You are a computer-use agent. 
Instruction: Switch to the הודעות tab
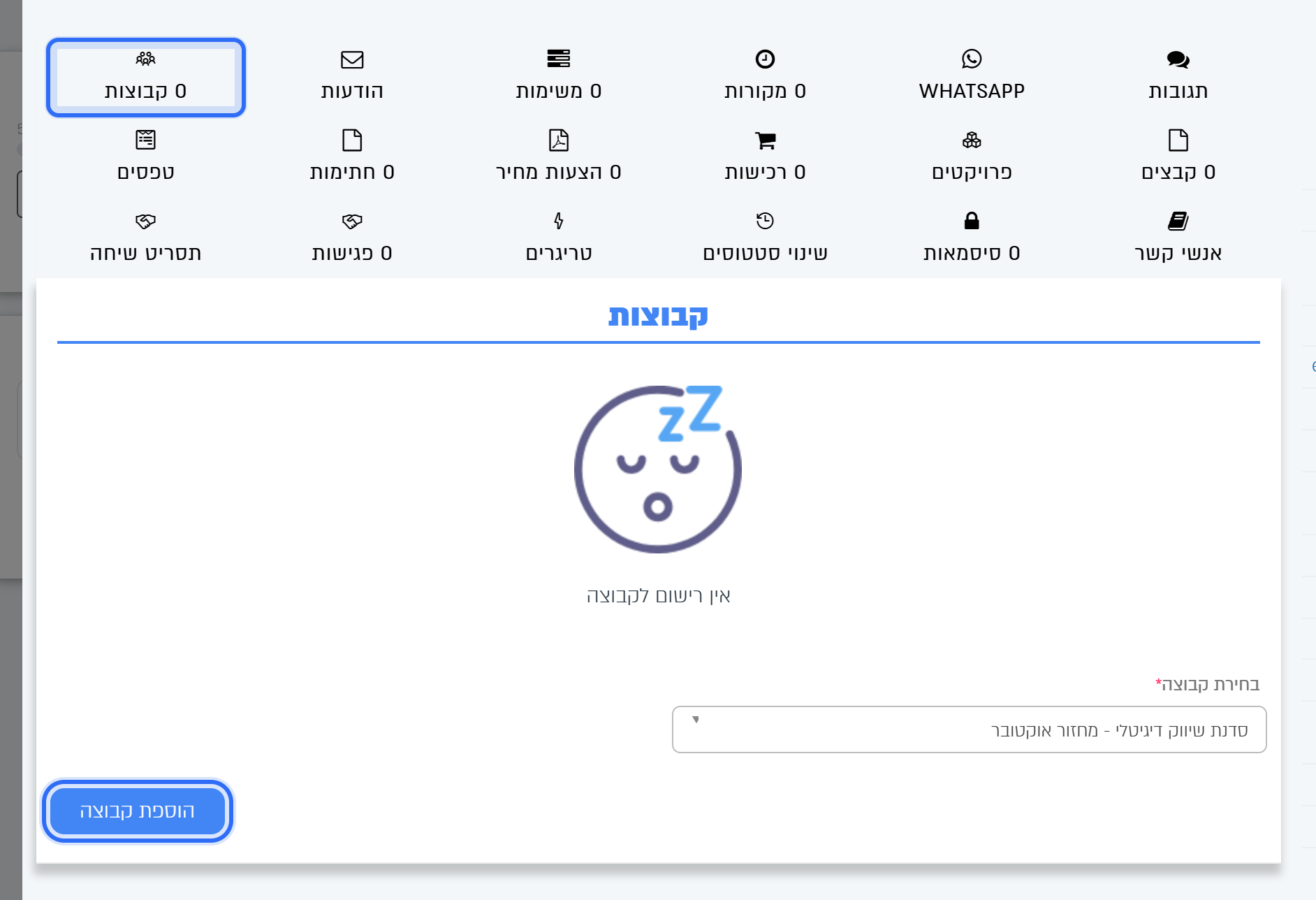[x=352, y=78]
